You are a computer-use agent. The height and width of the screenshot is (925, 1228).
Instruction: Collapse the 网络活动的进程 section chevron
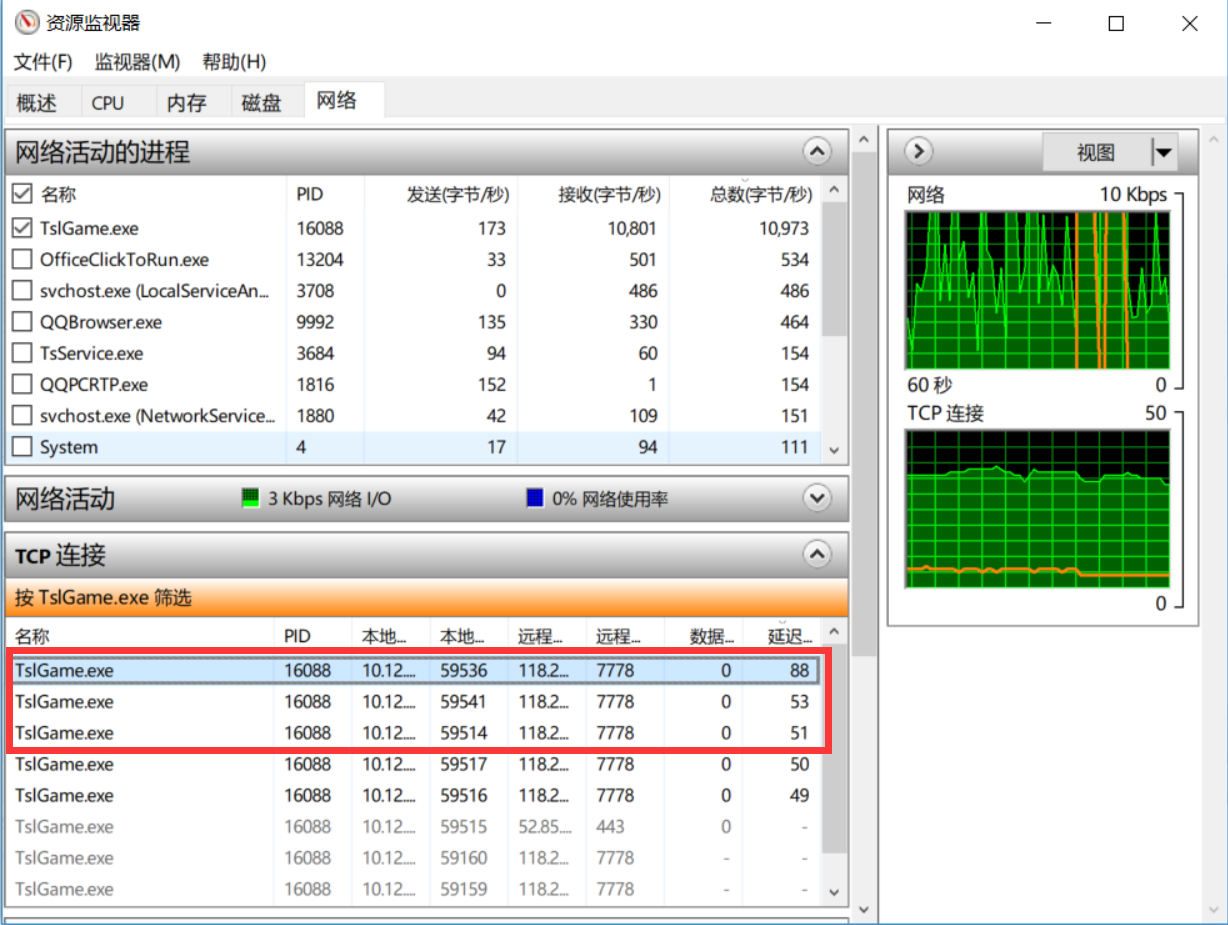(817, 152)
